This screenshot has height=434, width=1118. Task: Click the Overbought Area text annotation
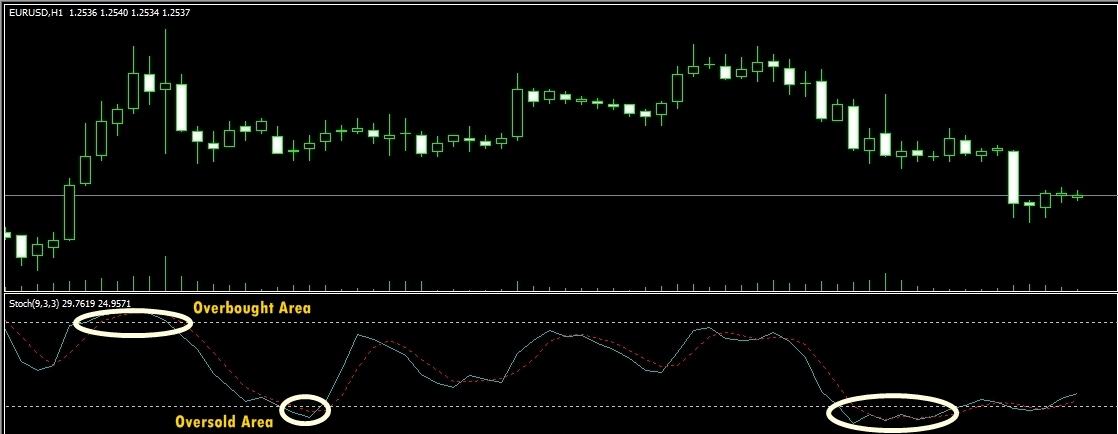(x=252, y=308)
